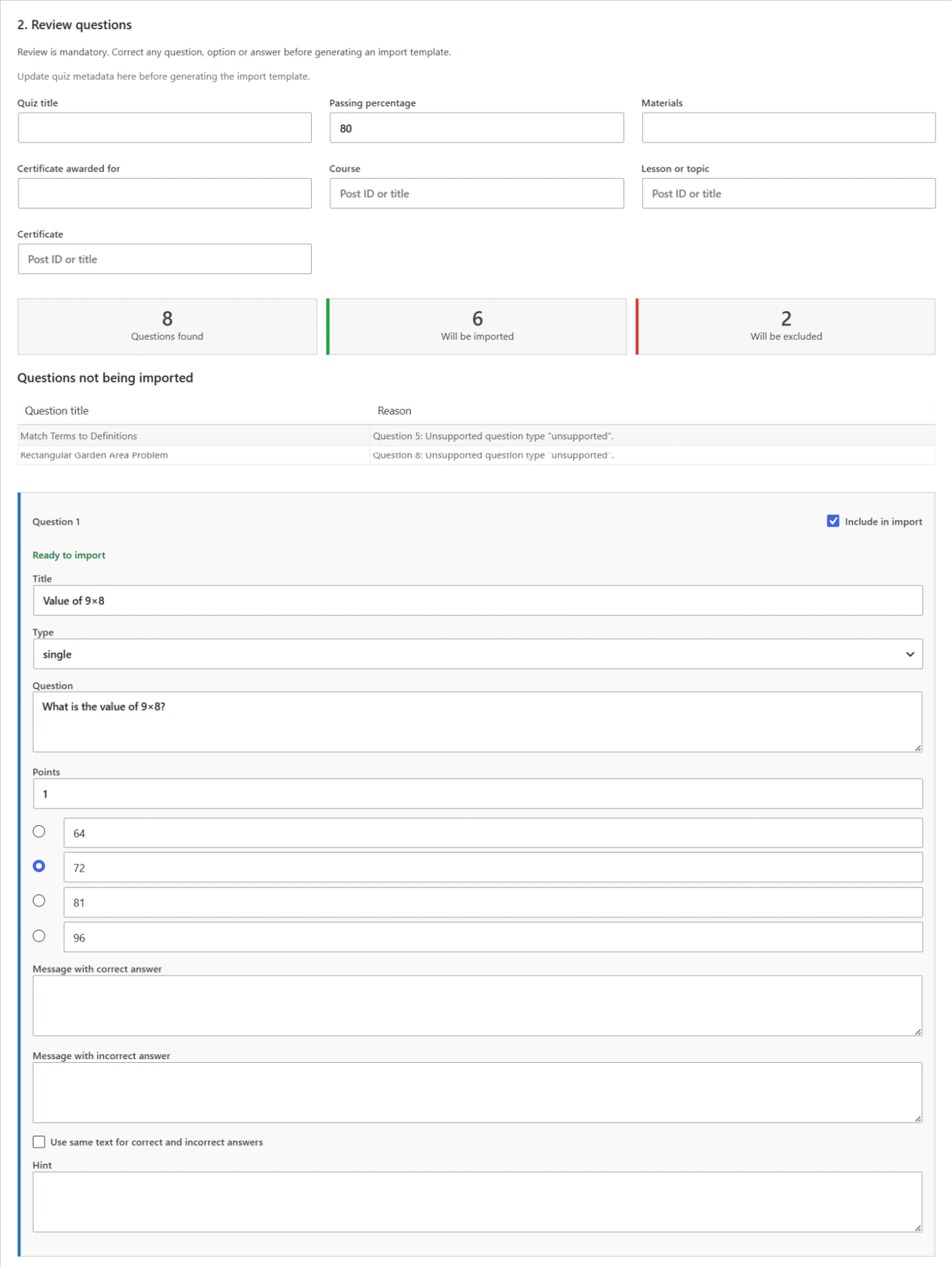Viewport: 952px width, 1267px height.
Task: Click the Message with correct answer textarea
Action: (x=478, y=1006)
